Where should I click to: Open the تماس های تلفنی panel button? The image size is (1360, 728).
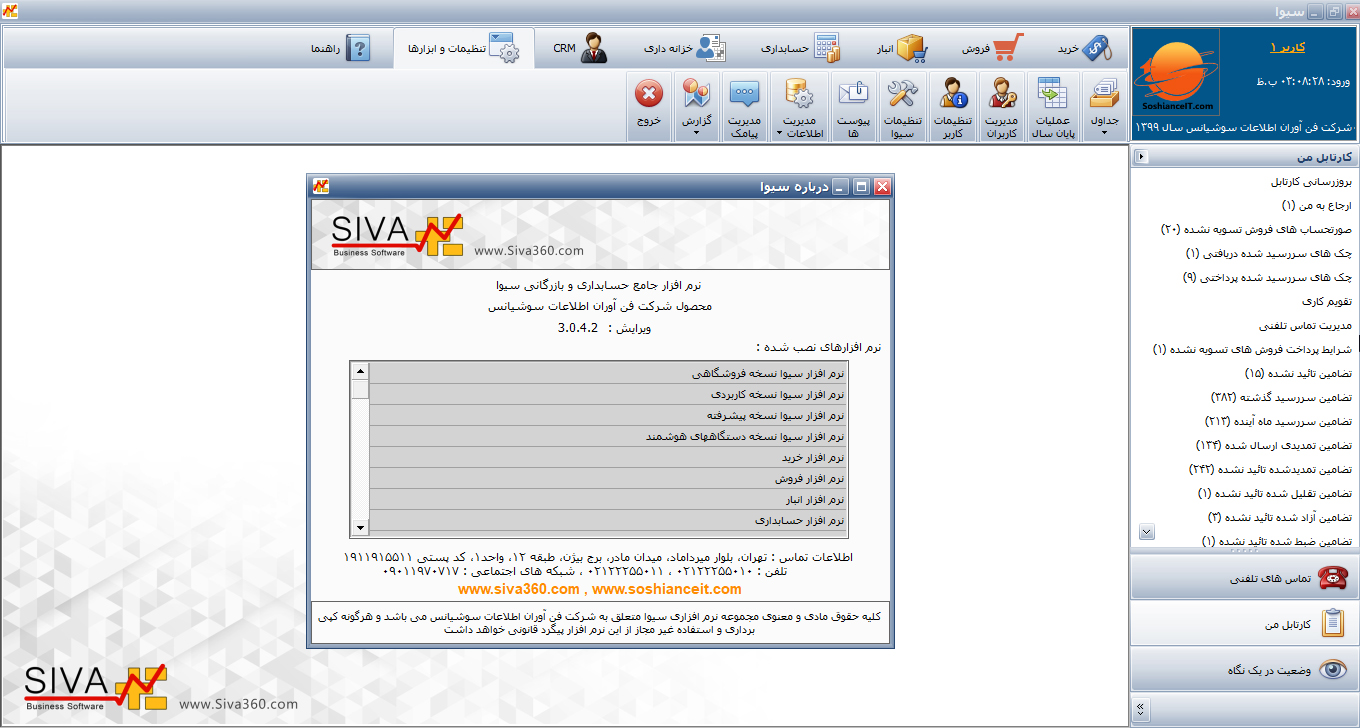[1245, 578]
